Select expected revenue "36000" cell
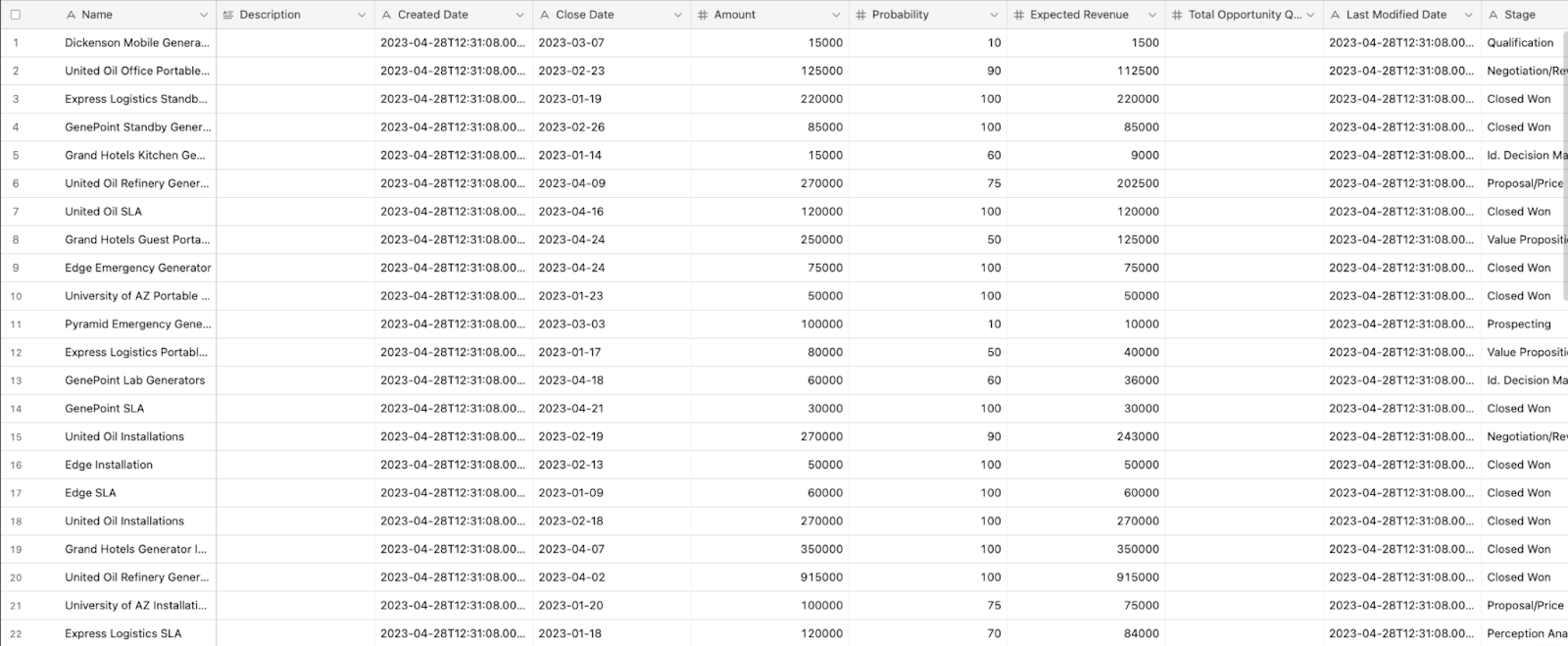Viewport: 1568px width, 646px height. 1086,380
